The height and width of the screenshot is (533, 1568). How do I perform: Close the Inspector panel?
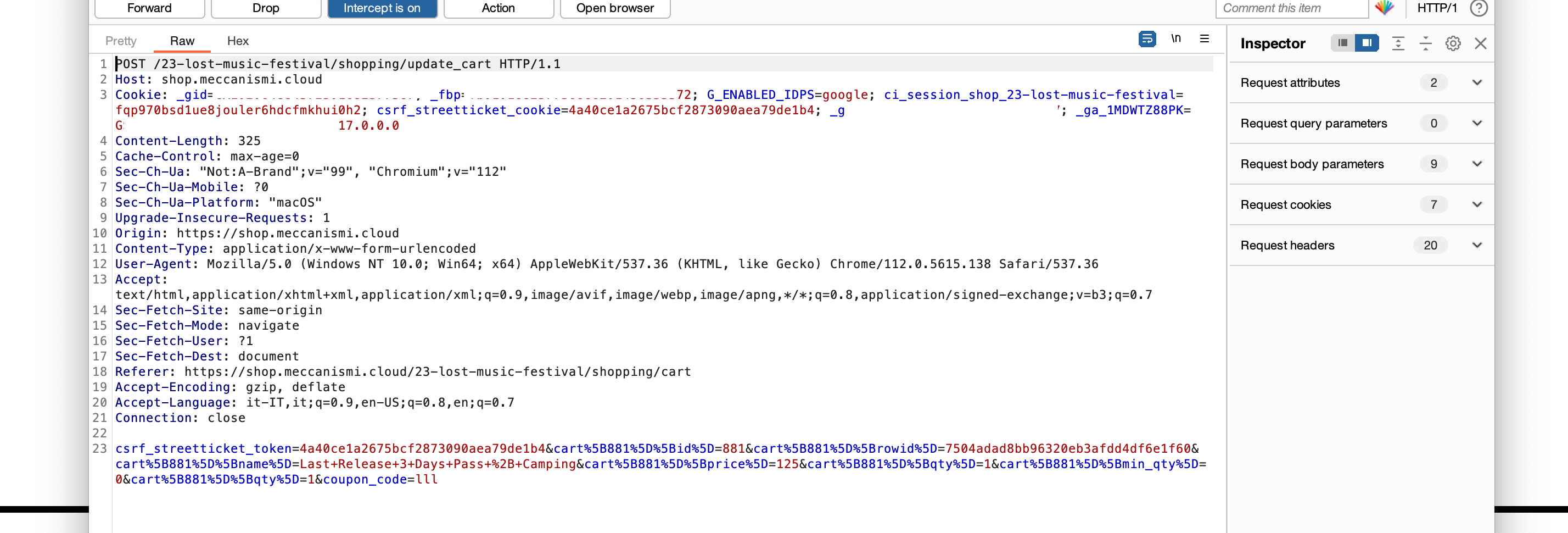coord(1480,43)
